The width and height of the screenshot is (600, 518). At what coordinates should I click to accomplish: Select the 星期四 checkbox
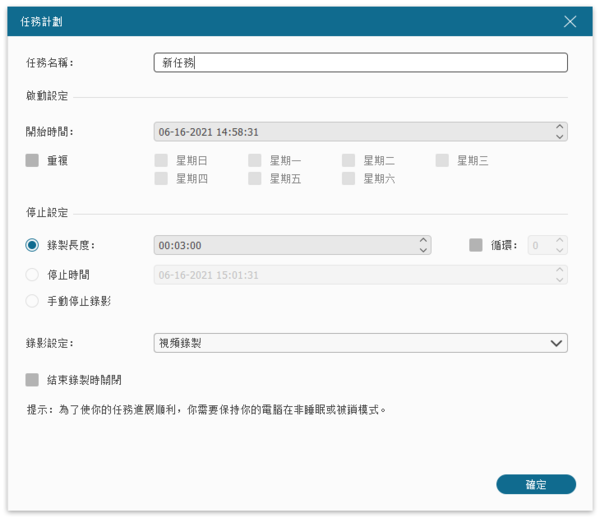click(161, 179)
